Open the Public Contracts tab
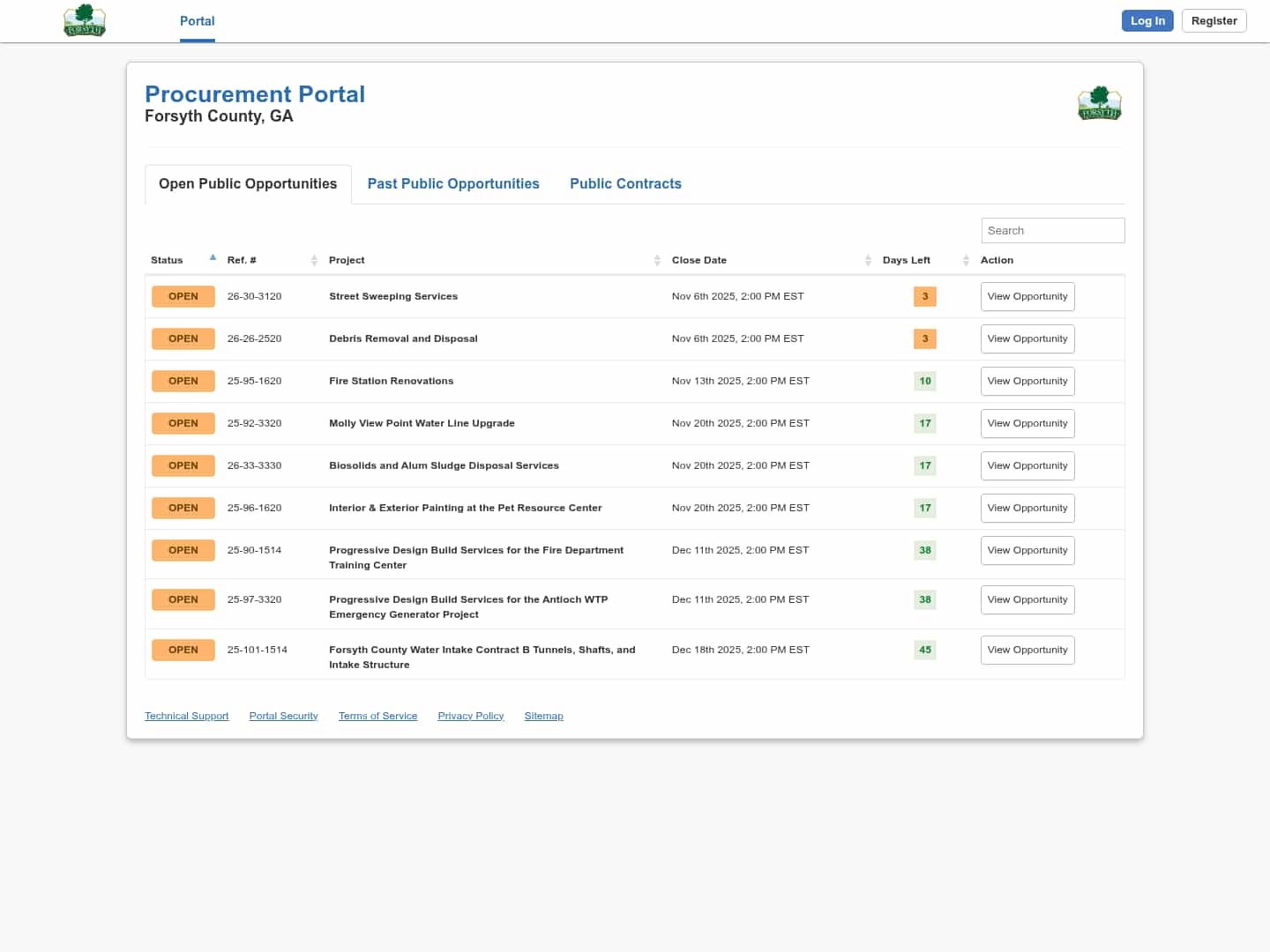This screenshot has width=1270, height=952. pos(625,183)
